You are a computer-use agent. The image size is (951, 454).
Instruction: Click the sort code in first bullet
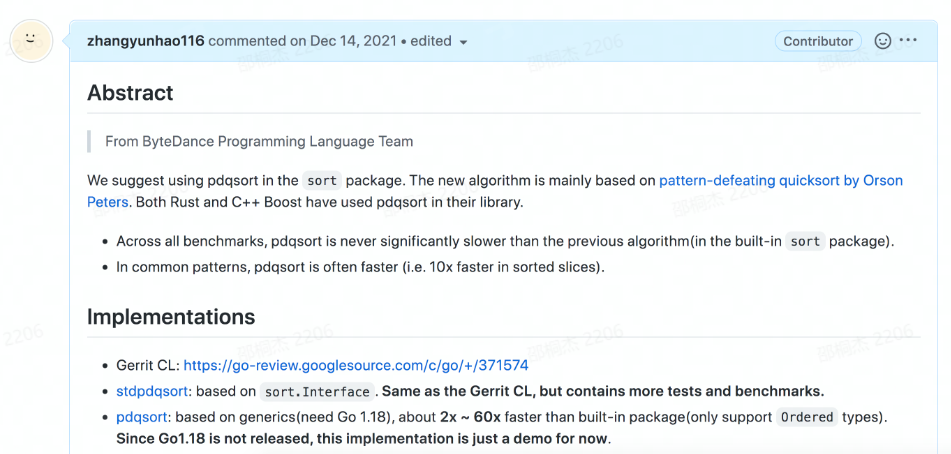(x=805, y=241)
